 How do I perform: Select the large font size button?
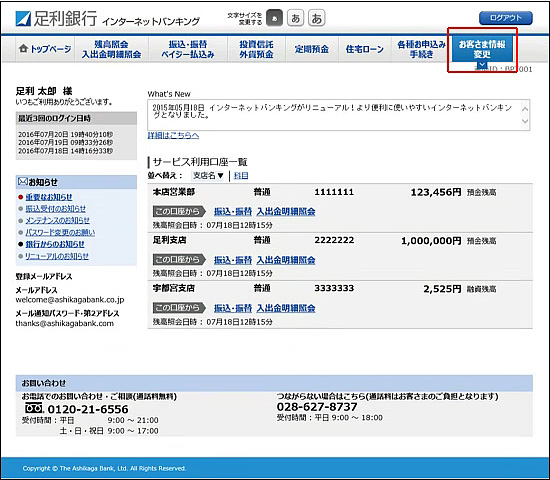(x=317, y=18)
